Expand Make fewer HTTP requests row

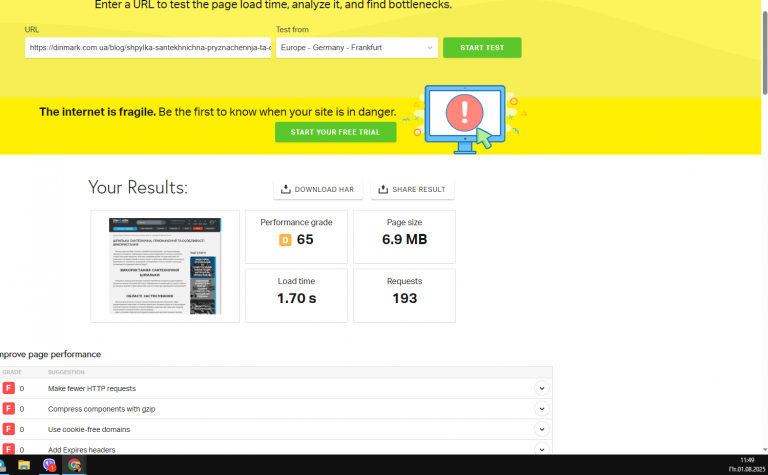542,388
